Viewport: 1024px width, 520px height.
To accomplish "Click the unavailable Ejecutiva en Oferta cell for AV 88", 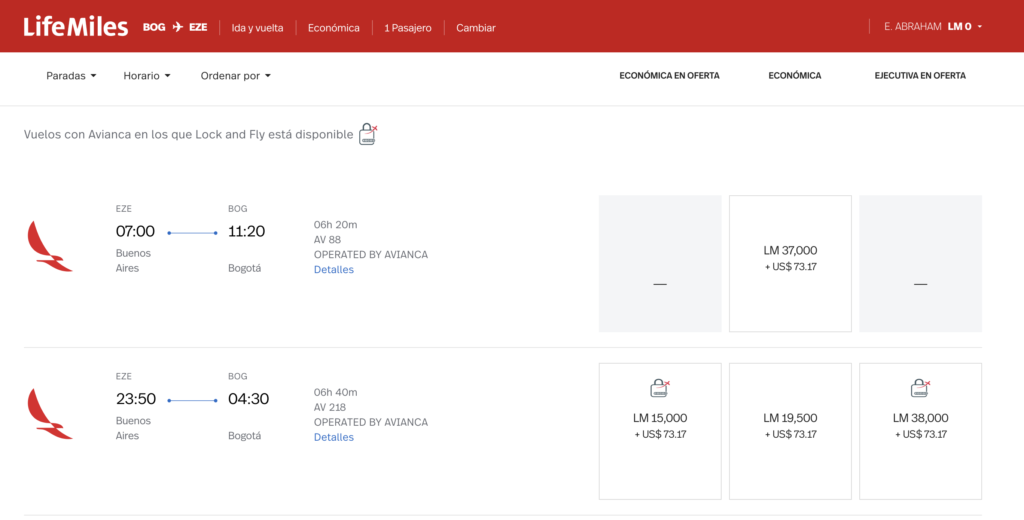I will [920, 263].
